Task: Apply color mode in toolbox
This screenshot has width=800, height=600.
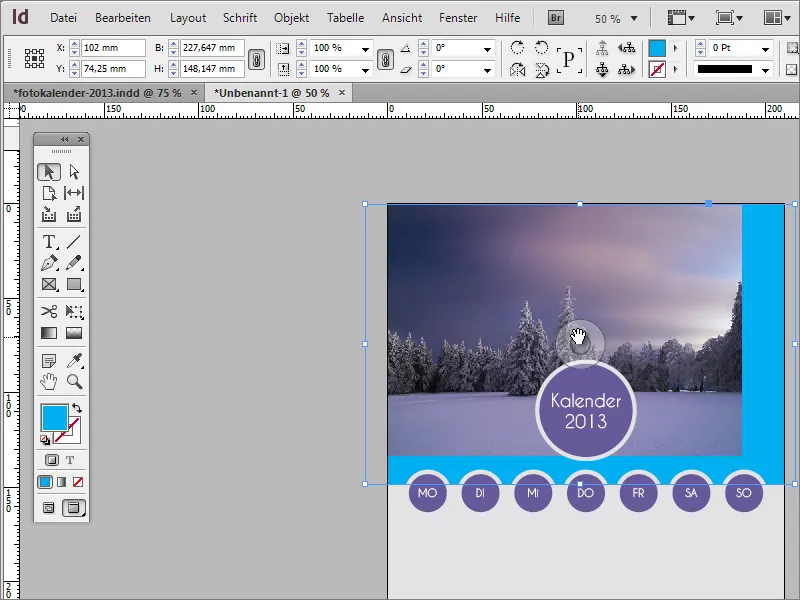Action: (45, 482)
